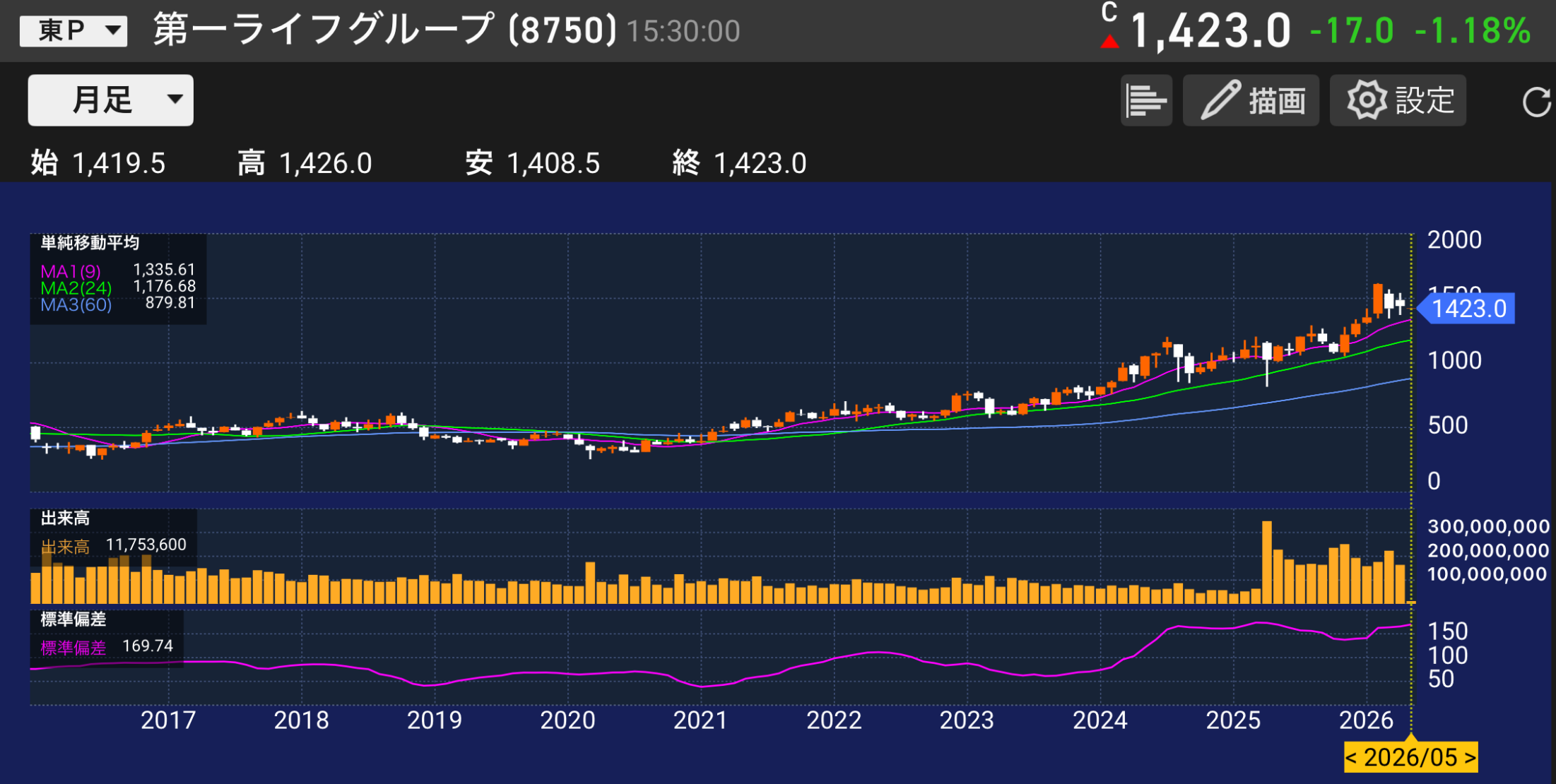The width and height of the screenshot is (1556, 784).
Task: Click the time stamp 15:30:00
Action: point(683,31)
